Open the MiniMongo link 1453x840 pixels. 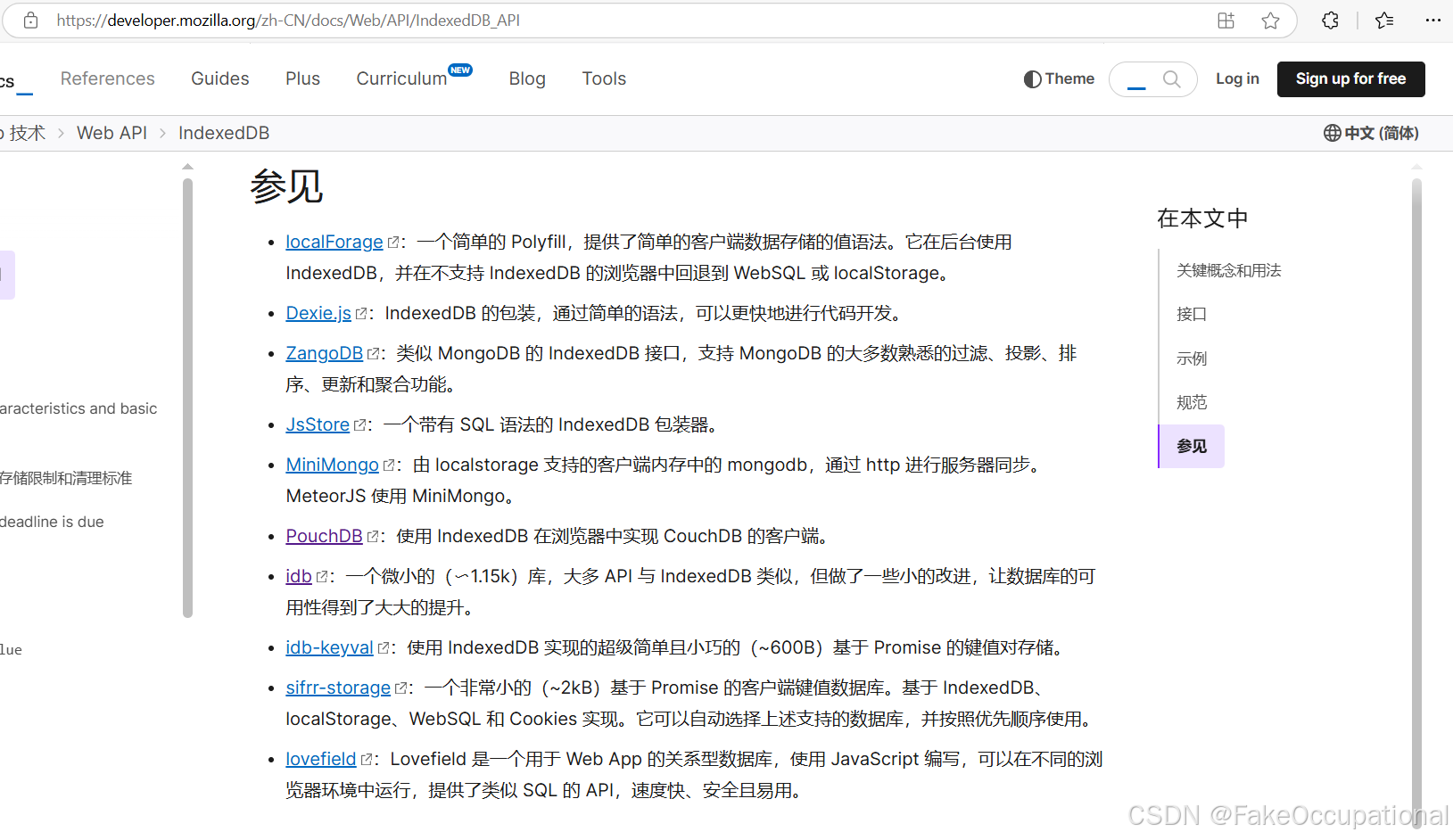[x=333, y=465]
